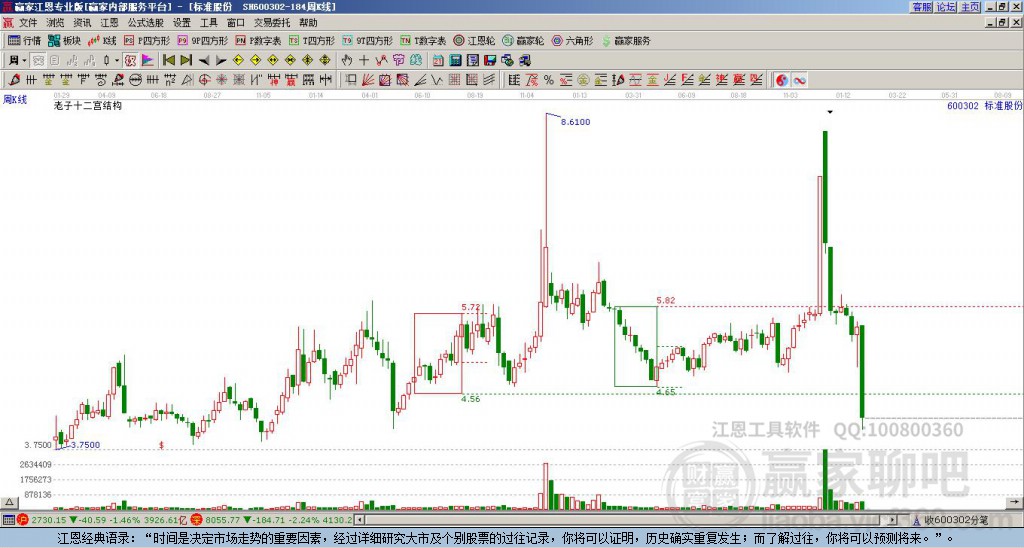Click the black right arrow icon
This screenshot has width=1024, height=548.
point(221,61)
